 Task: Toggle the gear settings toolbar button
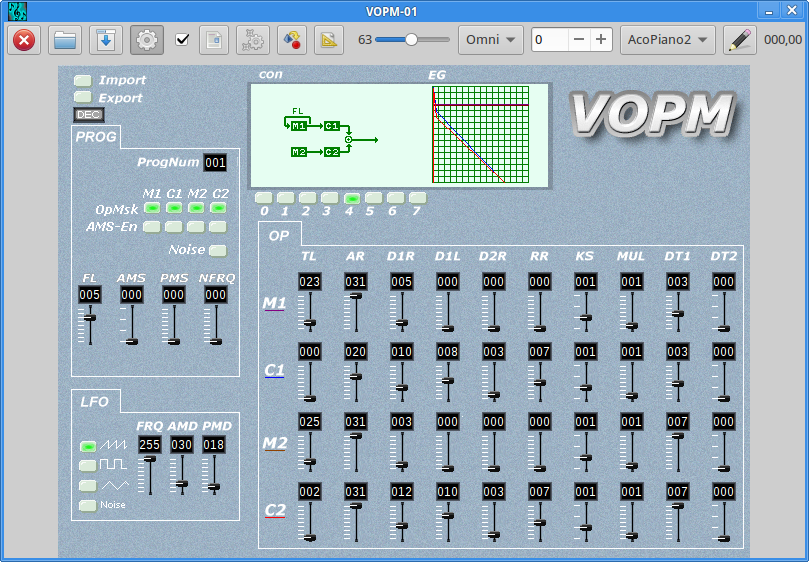tap(147, 40)
